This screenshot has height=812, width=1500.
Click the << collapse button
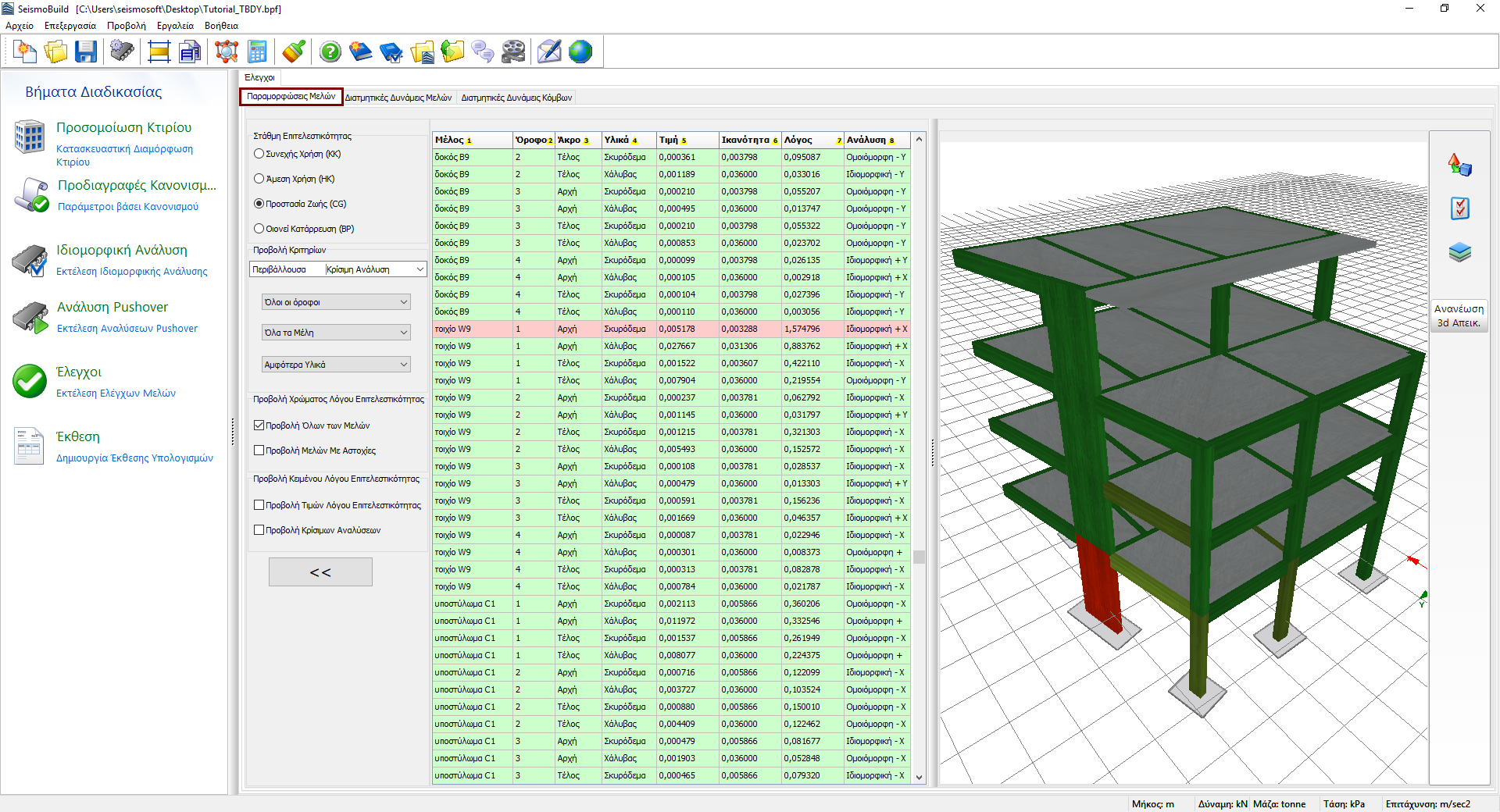pyautogui.click(x=320, y=572)
